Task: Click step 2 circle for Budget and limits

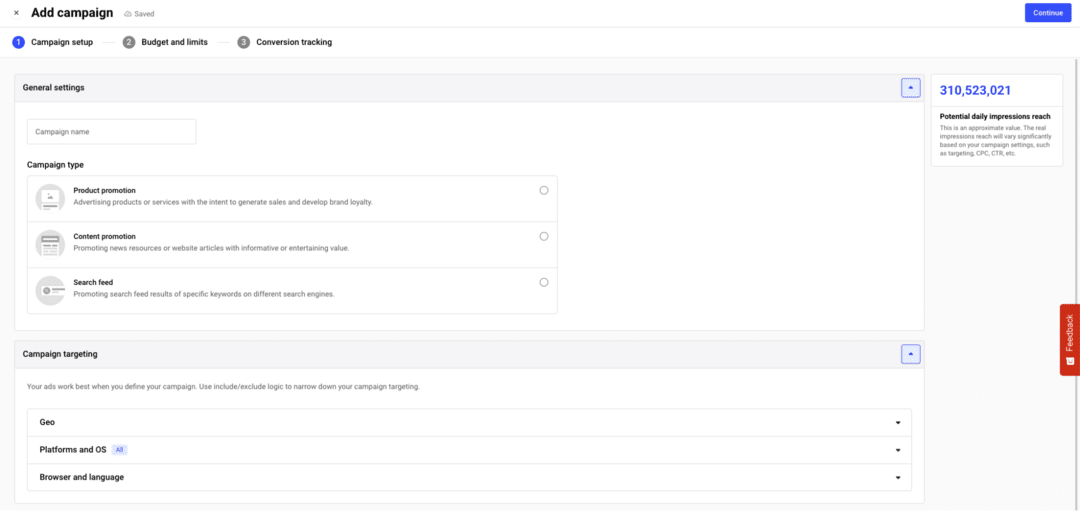Action: (x=129, y=42)
